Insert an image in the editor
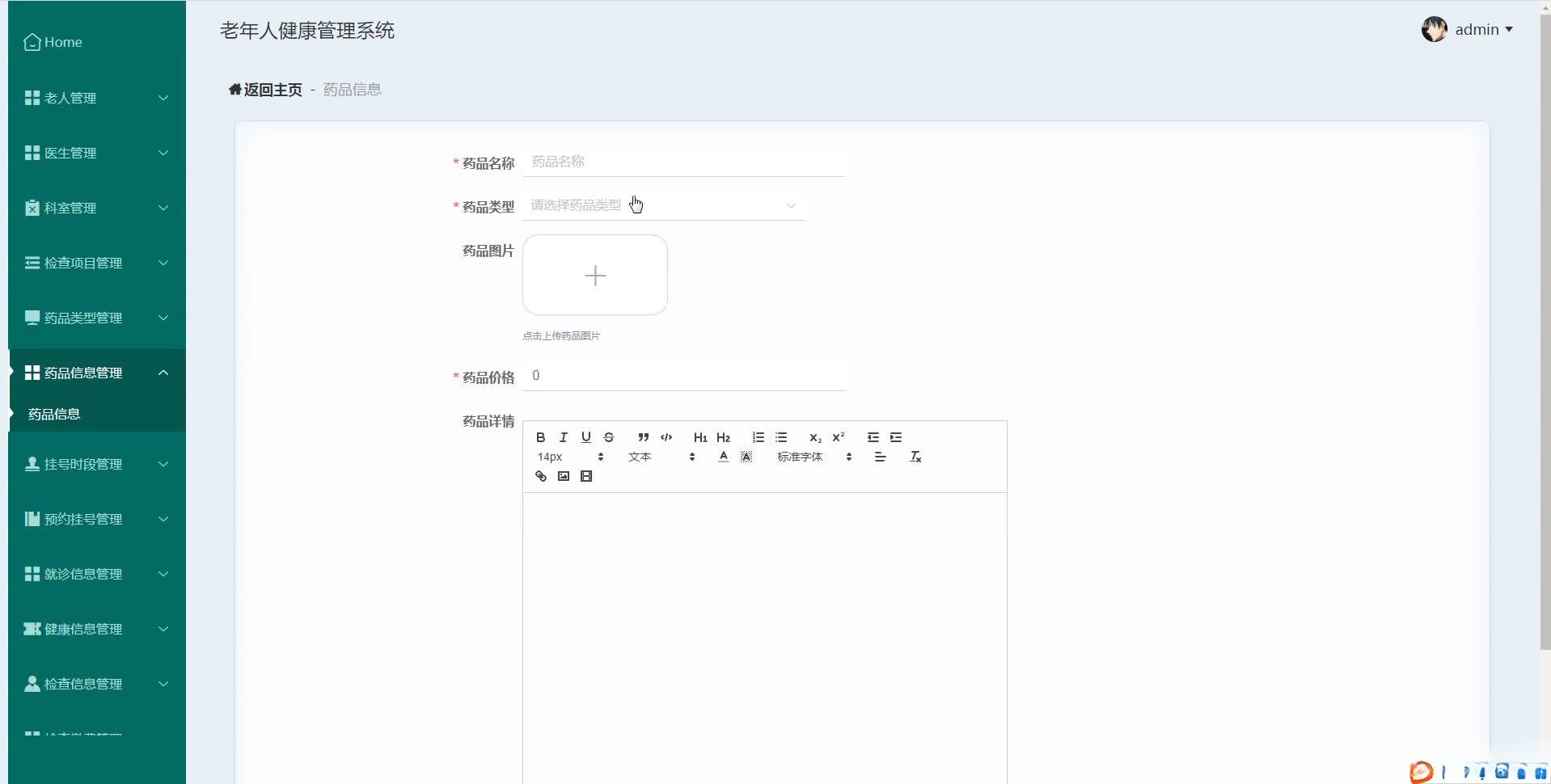 click(564, 476)
